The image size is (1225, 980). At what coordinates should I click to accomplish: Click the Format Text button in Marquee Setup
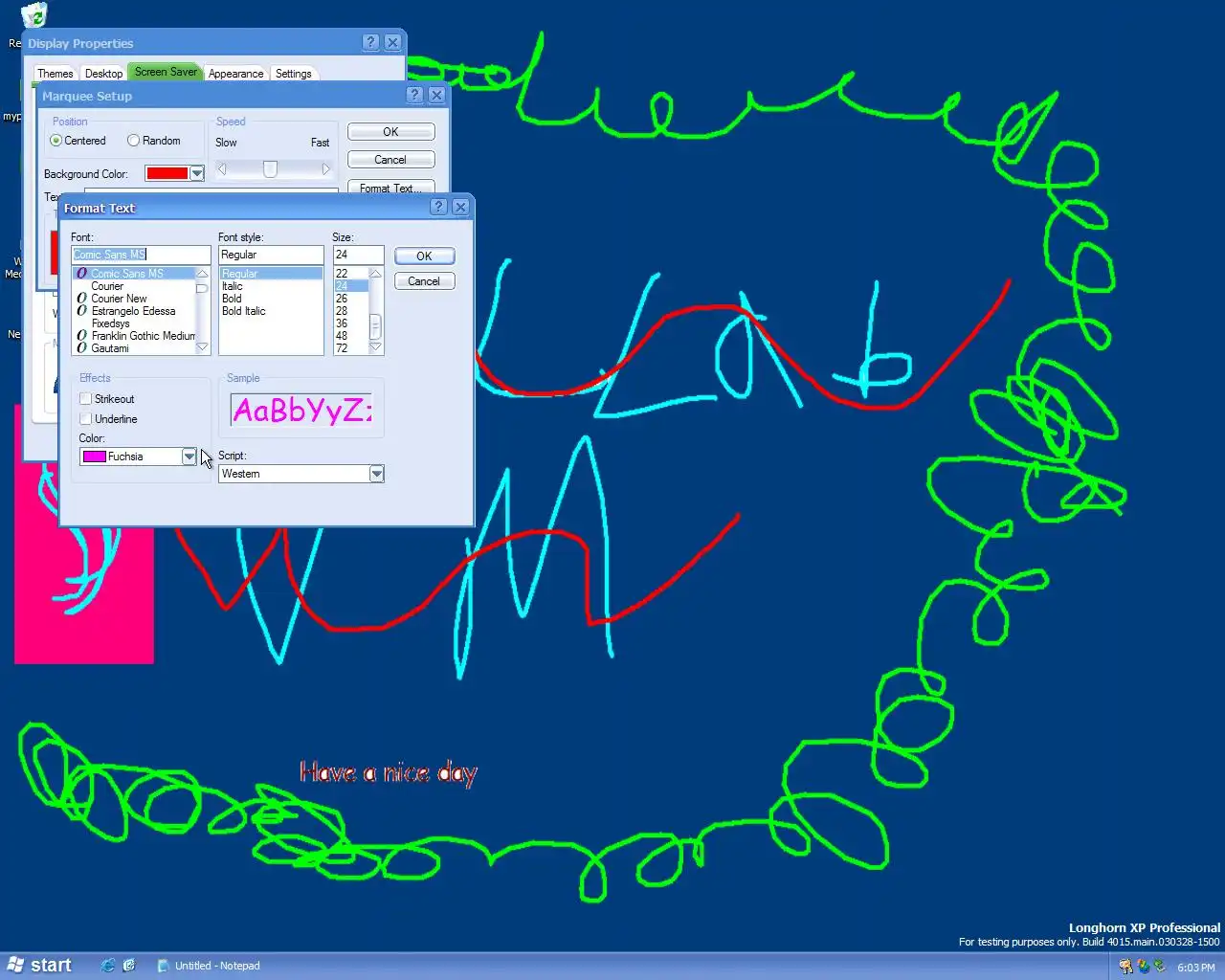coord(390,188)
